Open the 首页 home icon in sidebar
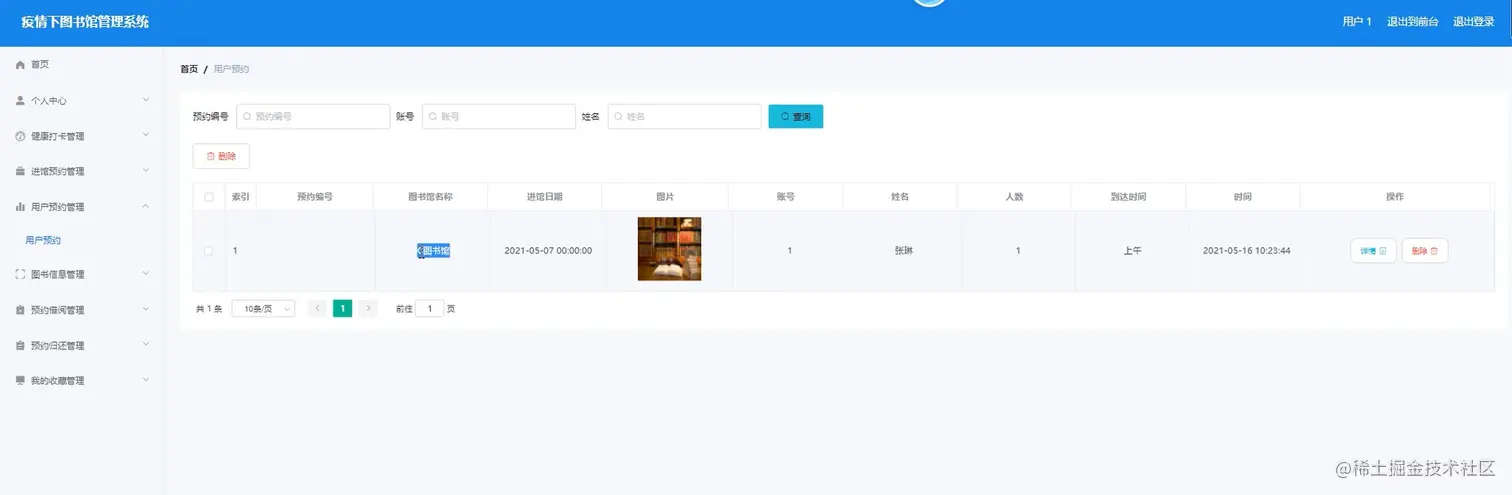This screenshot has width=1512, height=495. [x=20, y=64]
